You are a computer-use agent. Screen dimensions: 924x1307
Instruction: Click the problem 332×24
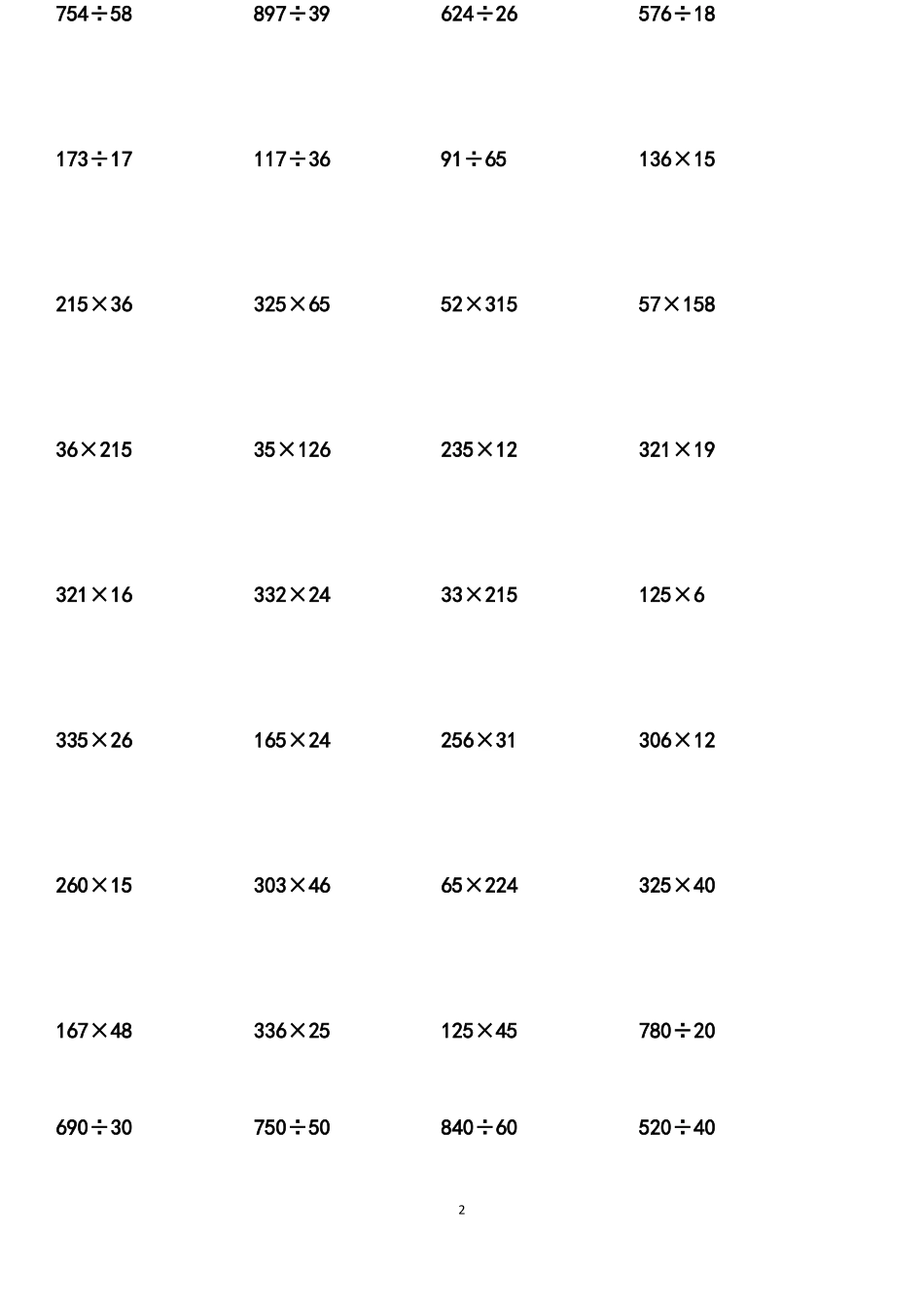click(292, 595)
